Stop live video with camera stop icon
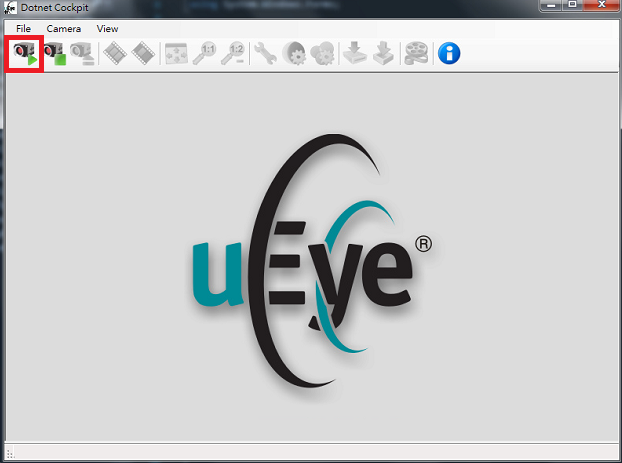The width and height of the screenshot is (622, 463). coord(55,54)
